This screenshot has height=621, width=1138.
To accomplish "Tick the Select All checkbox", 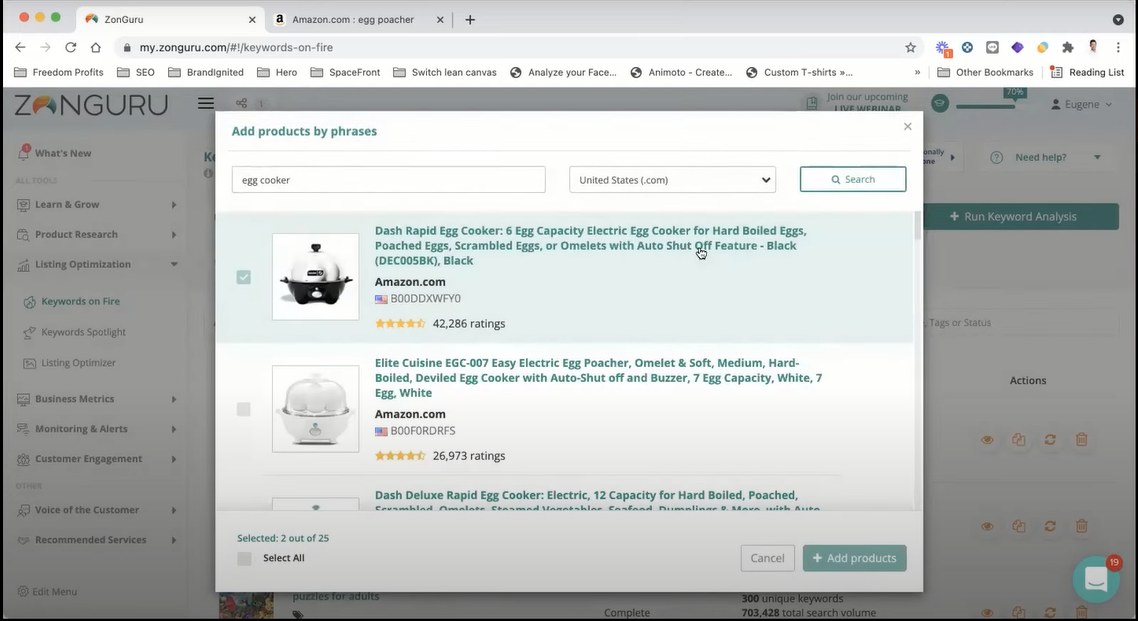I will [x=245, y=558].
